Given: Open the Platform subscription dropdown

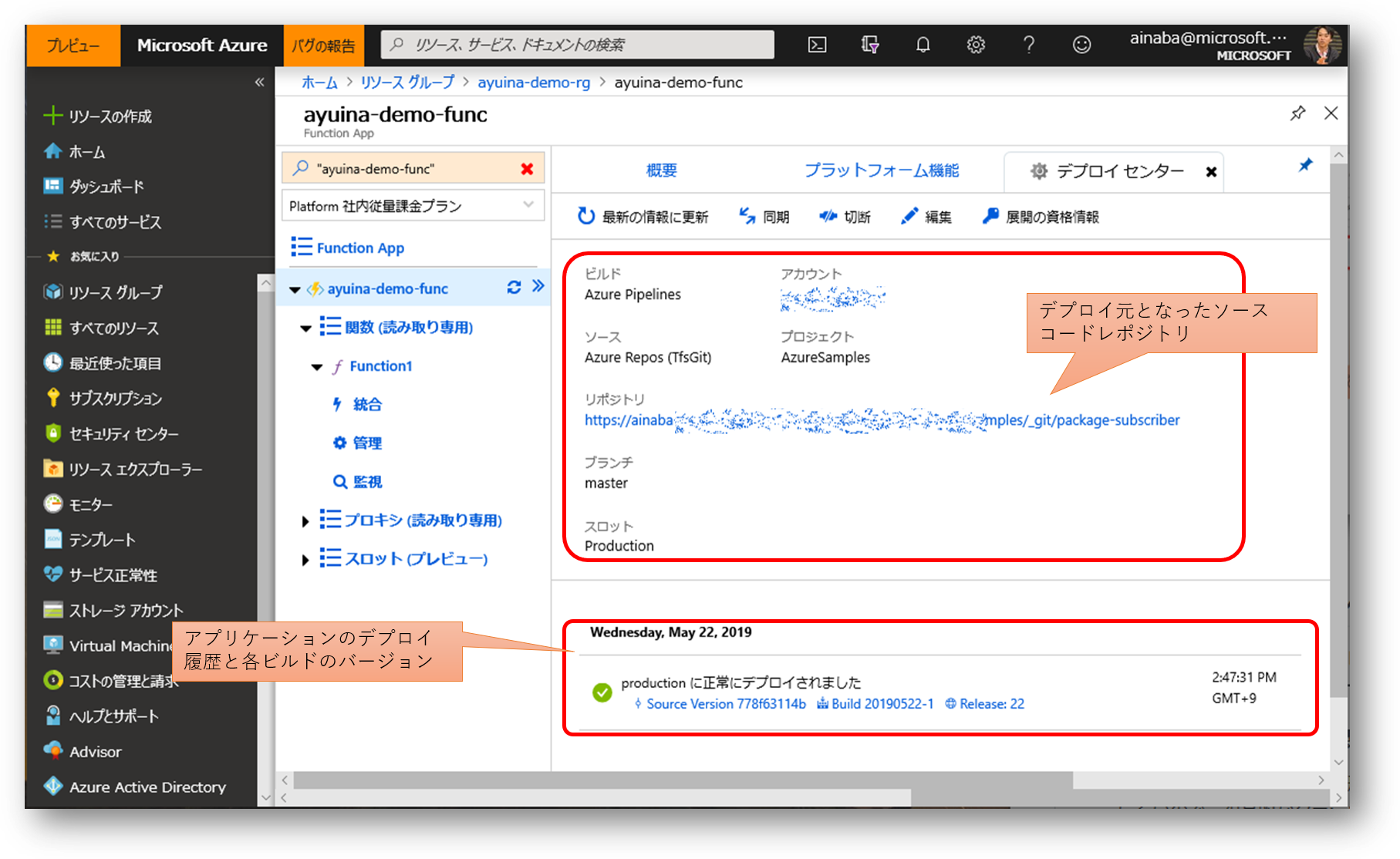Looking at the screenshot, I should [x=413, y=206].
